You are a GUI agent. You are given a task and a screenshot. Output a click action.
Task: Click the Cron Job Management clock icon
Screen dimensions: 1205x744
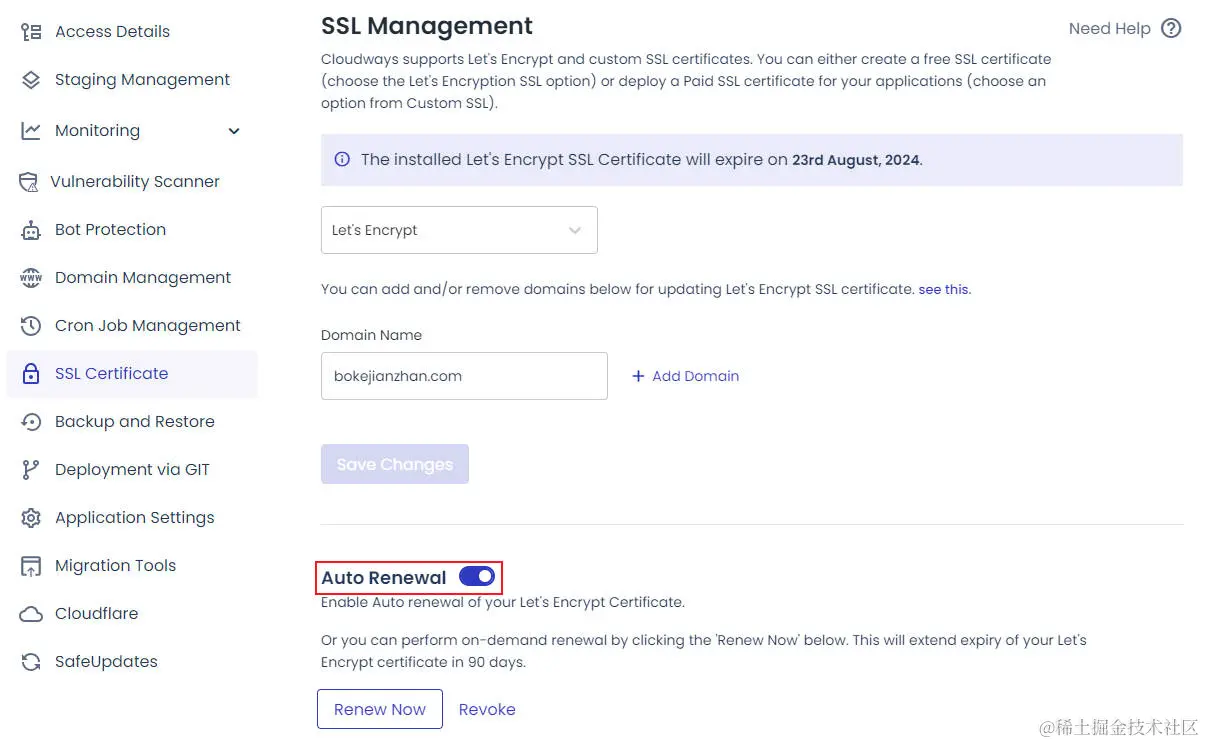click(x=31, y=326)
